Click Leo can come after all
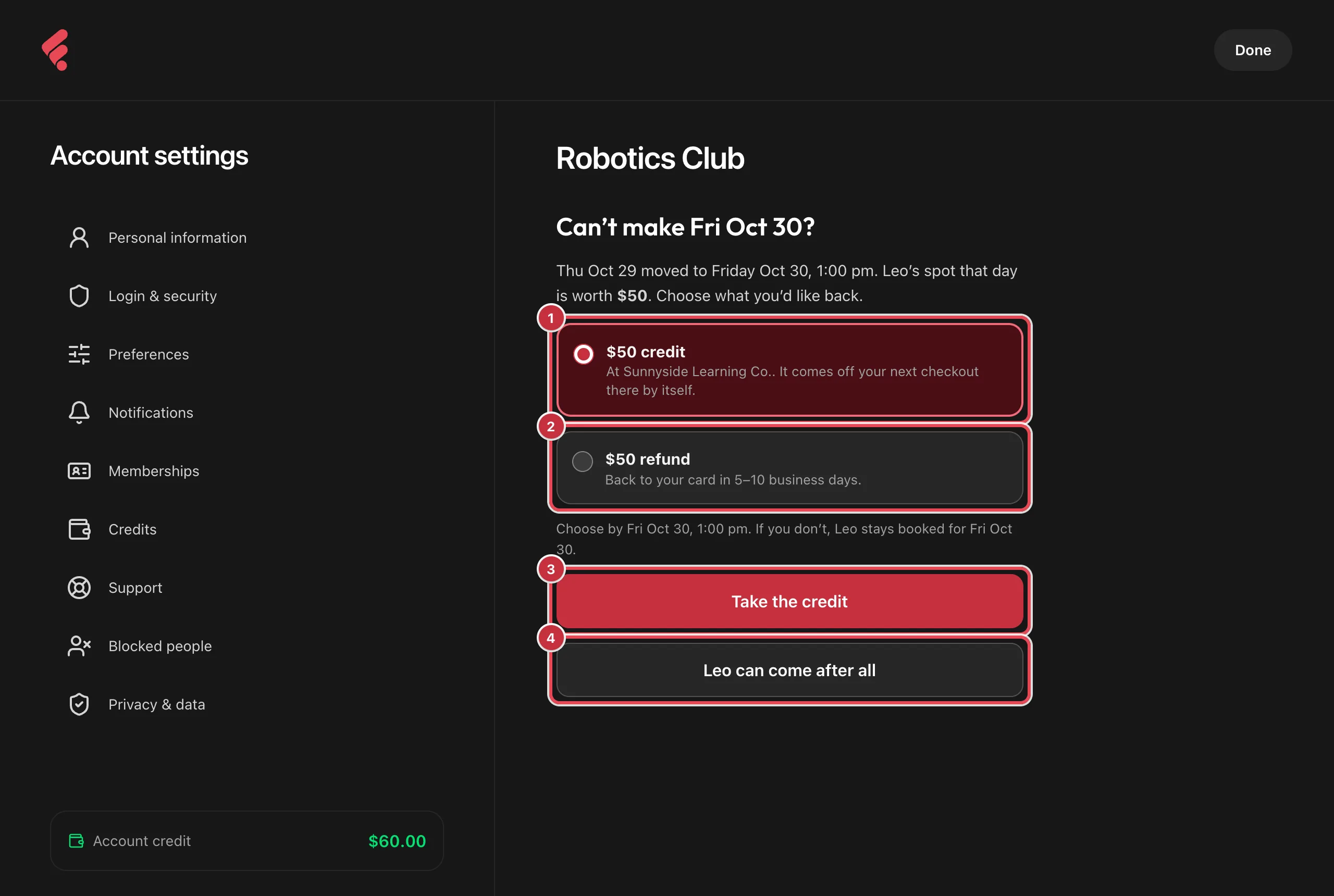The width and height of the screenshot is (1334, 896). tap(789, 670)
